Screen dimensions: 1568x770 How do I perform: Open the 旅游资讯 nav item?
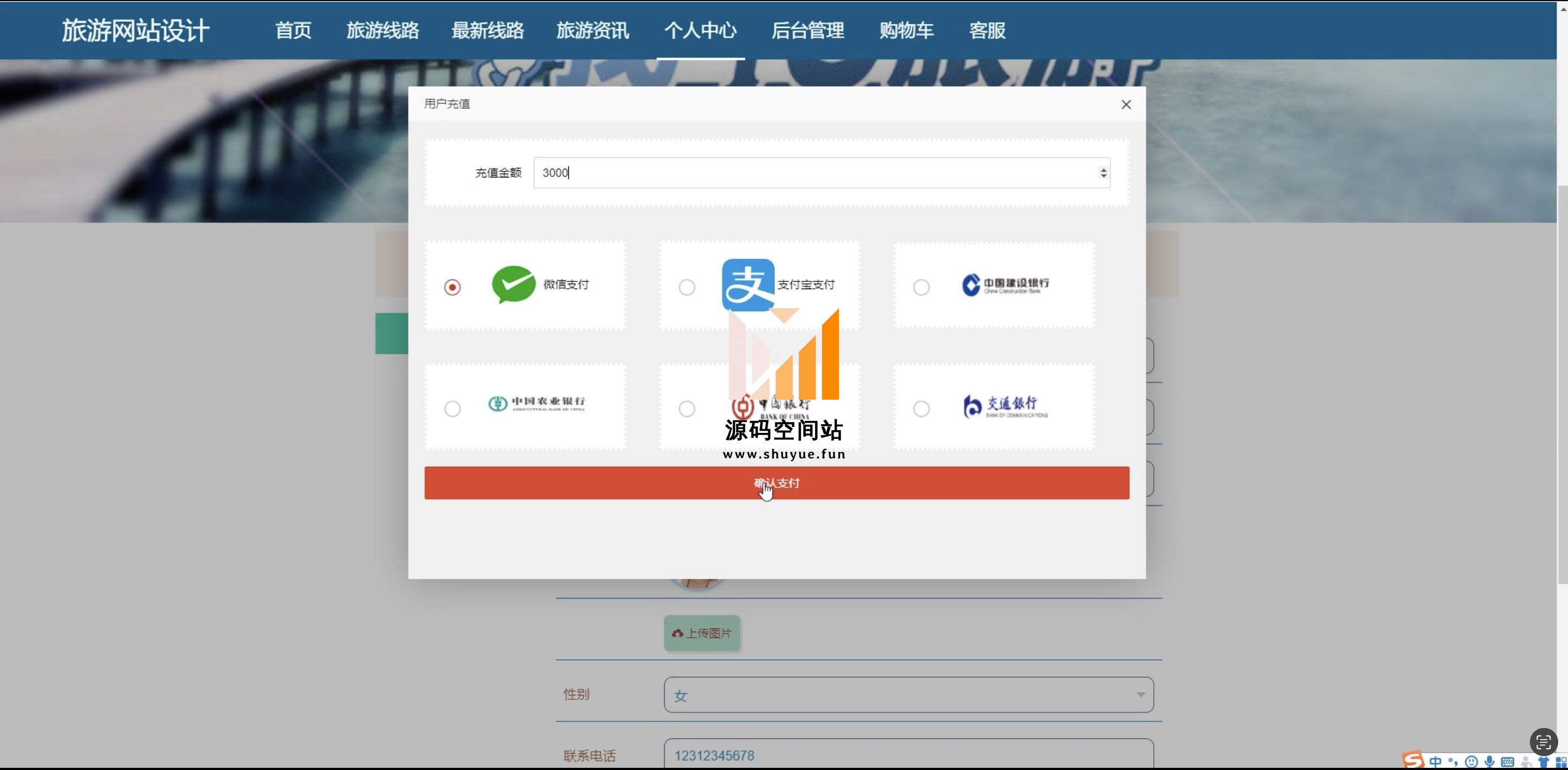coord(592,30)
